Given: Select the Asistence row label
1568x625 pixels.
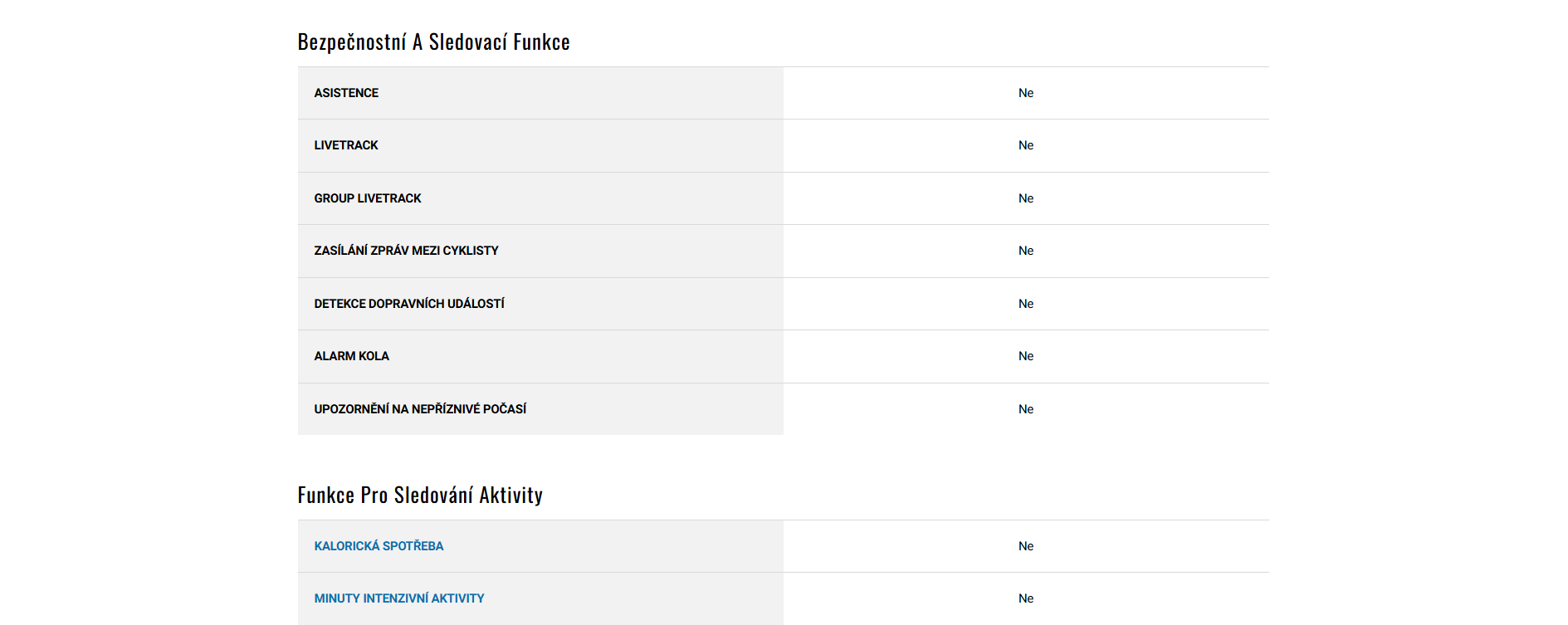Looking at the screenshot, I should [x=346, y=93].
